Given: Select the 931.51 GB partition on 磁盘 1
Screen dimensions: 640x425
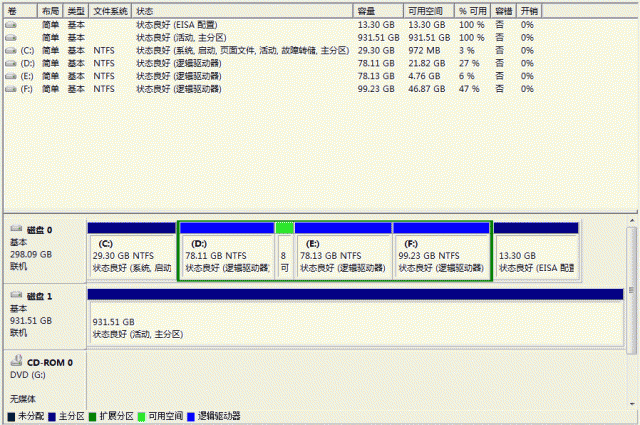Looking at the screenshot, I should coord(355,317).
